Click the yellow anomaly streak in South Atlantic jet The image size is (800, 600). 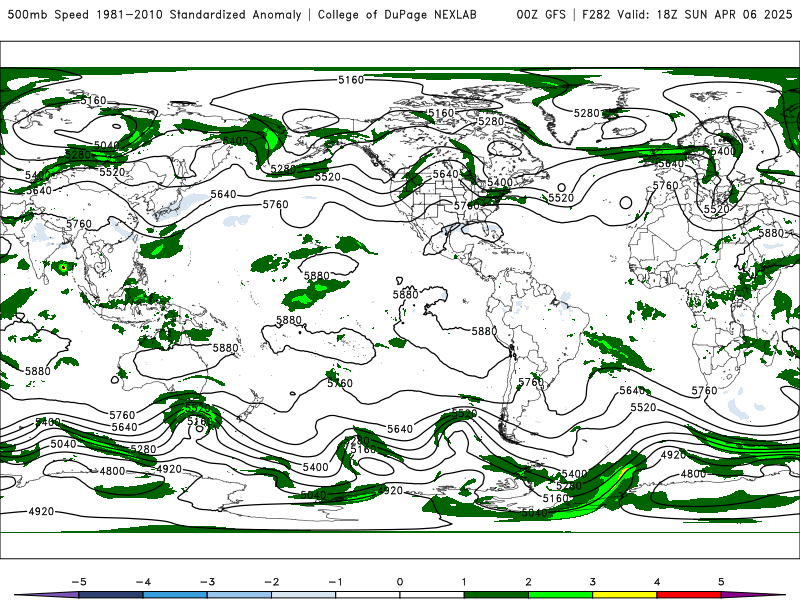click(623, 473)
